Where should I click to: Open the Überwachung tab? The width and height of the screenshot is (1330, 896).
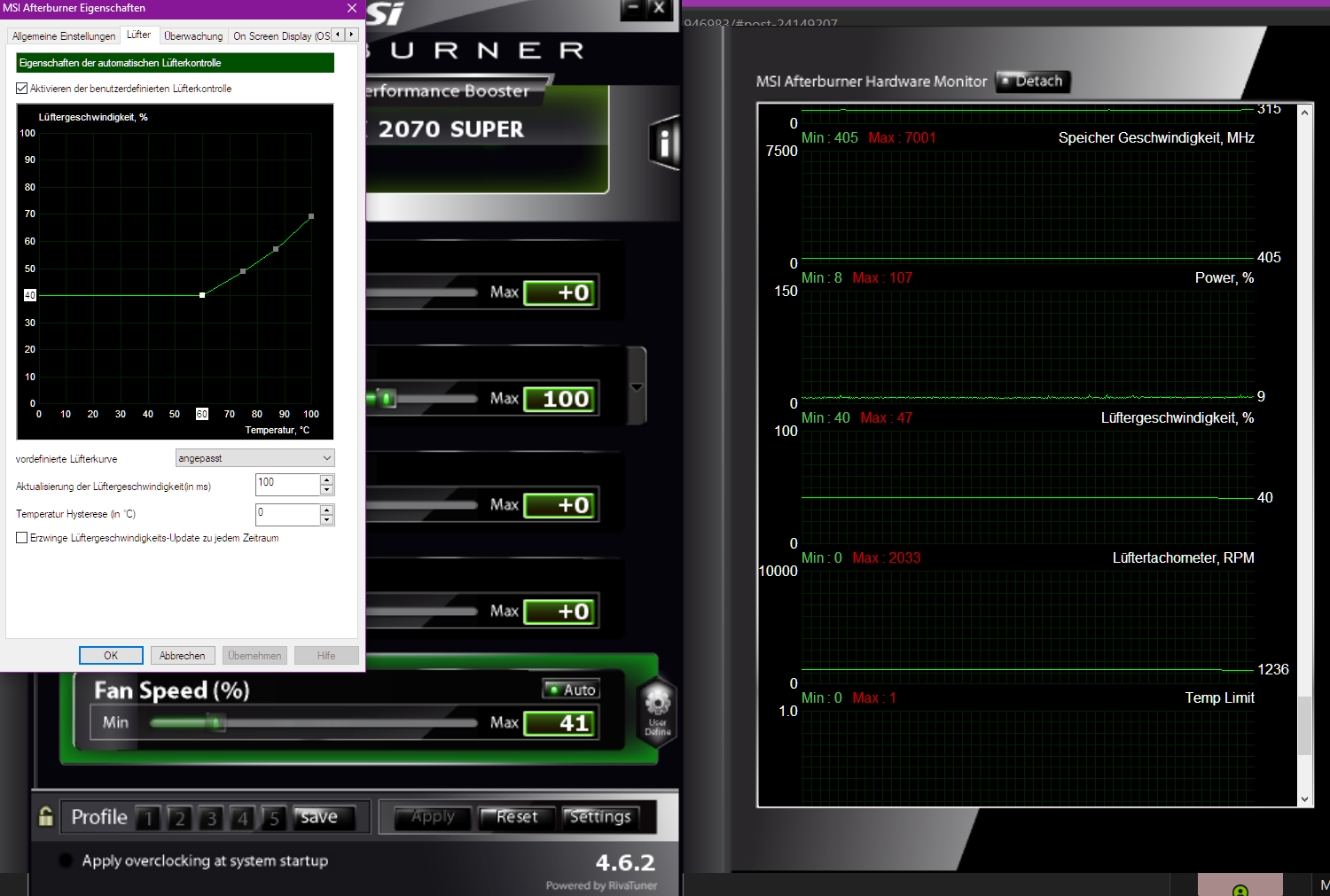(193, 36)
